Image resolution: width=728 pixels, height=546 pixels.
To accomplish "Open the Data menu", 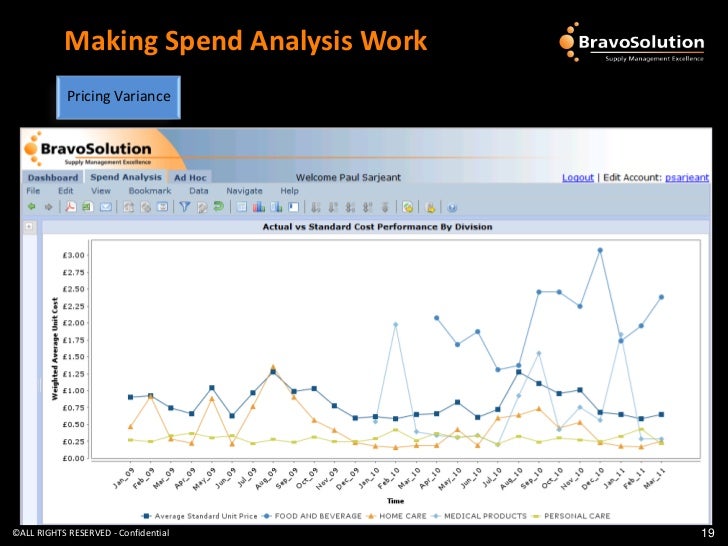I will tap(199, 191).
